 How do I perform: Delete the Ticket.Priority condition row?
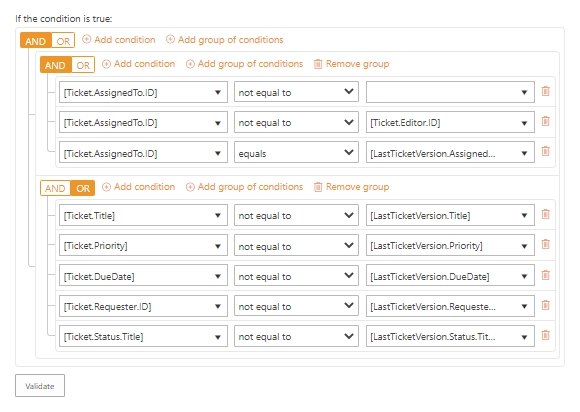point(546,244)
